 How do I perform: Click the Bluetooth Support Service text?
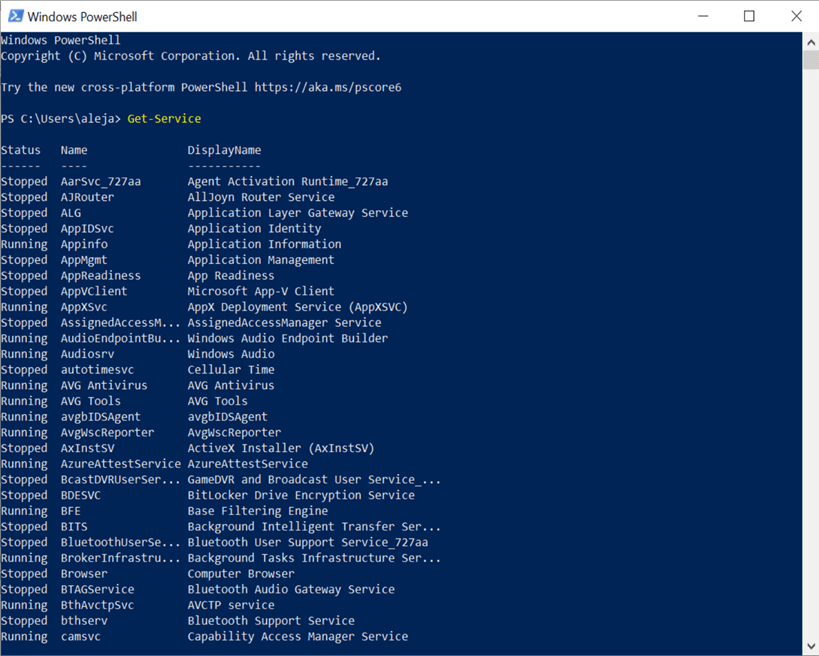point(271,620)
